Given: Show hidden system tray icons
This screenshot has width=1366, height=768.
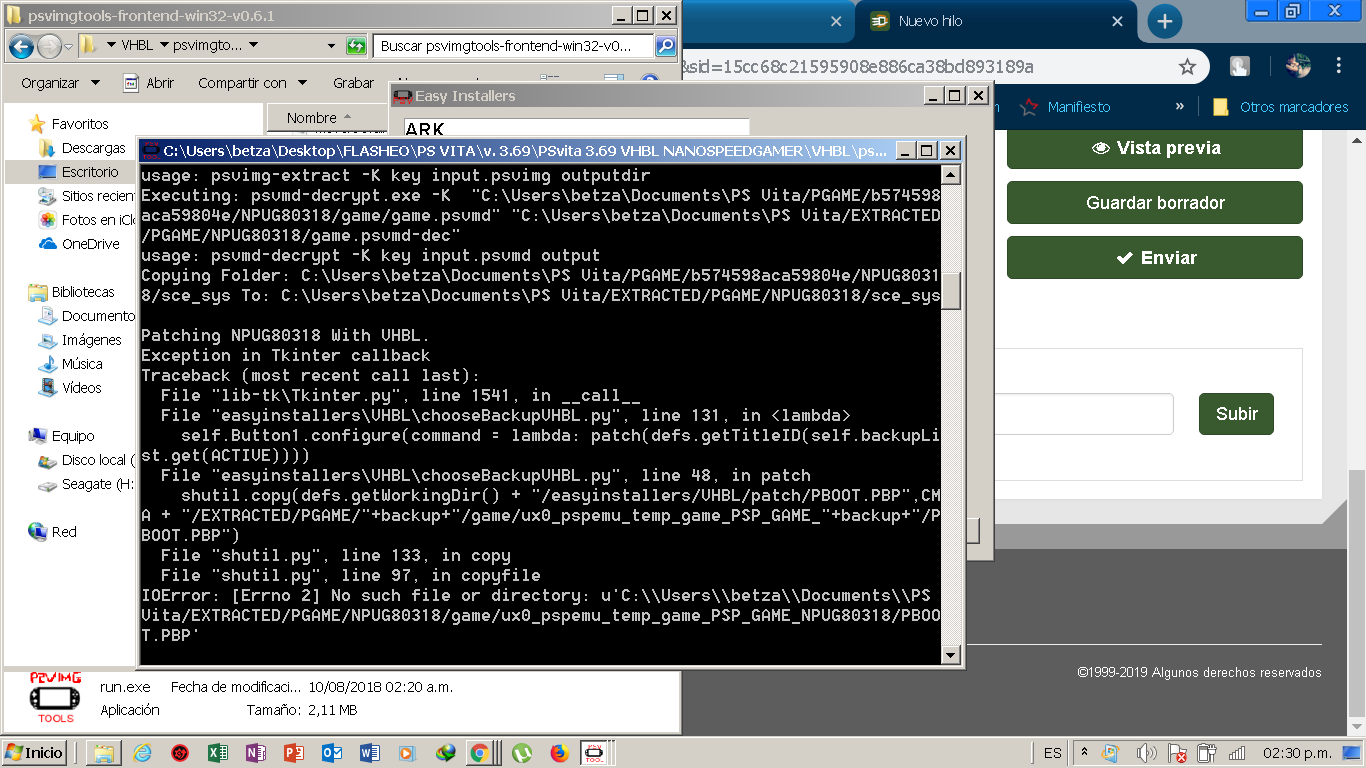Looking at the screenshot, I should (x=1084, y=752).
